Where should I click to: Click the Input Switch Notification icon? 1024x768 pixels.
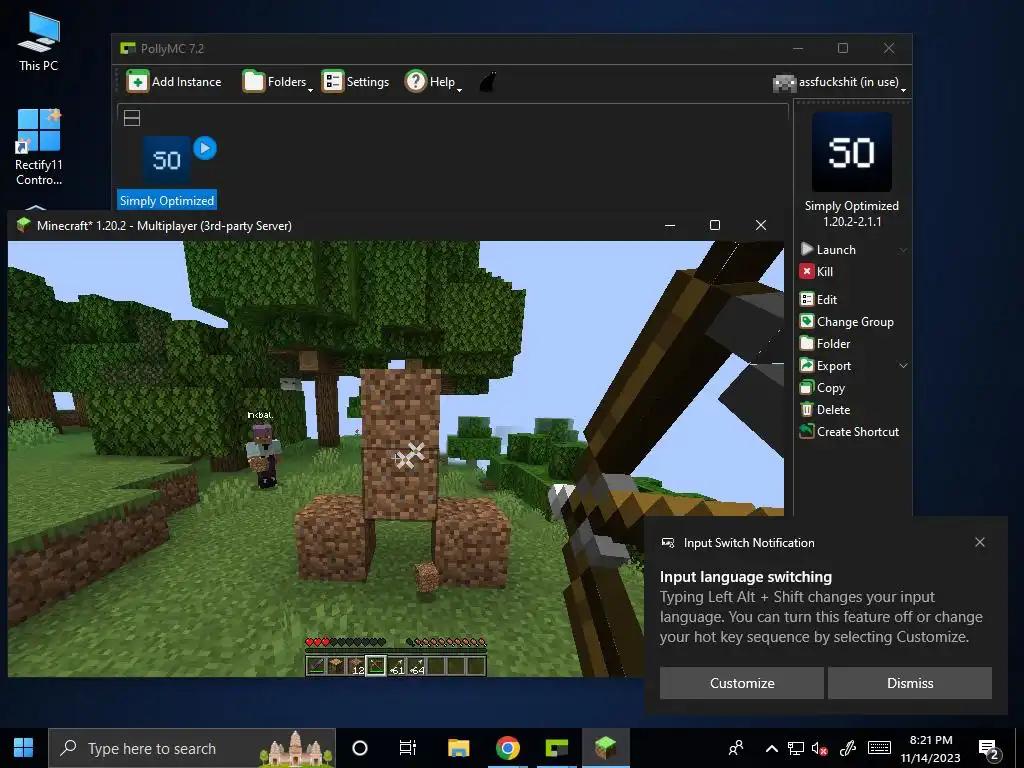[x=667, y=543]
